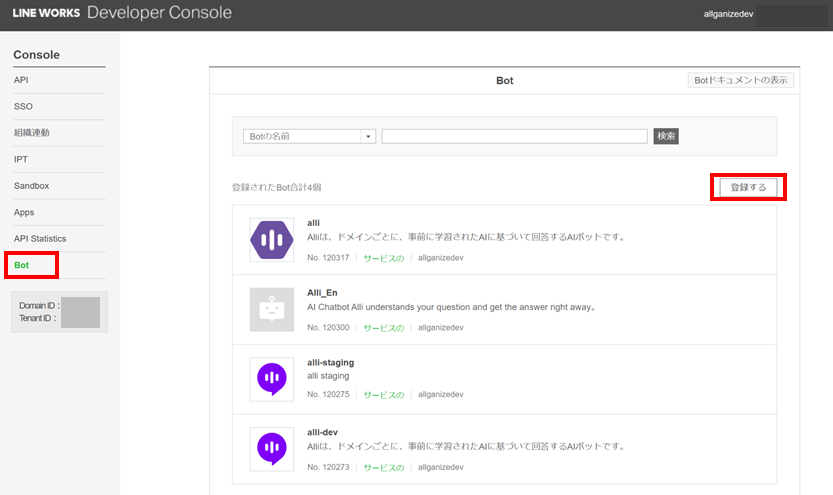Click the alli bot purple hexagon icon
Image resolution: width=833 pixels, height=495 pixels.
click(x=271, y=240)
